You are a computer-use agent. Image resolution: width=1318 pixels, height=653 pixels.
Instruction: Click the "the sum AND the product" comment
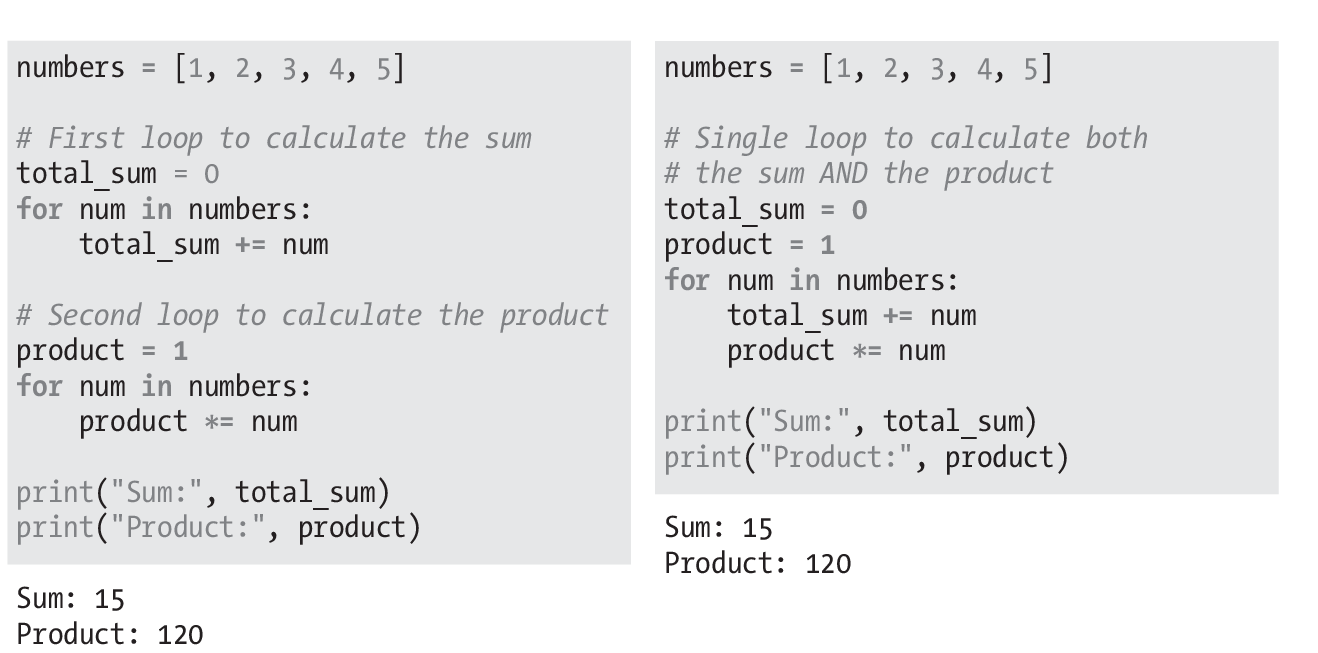click(x=859, y=173)
